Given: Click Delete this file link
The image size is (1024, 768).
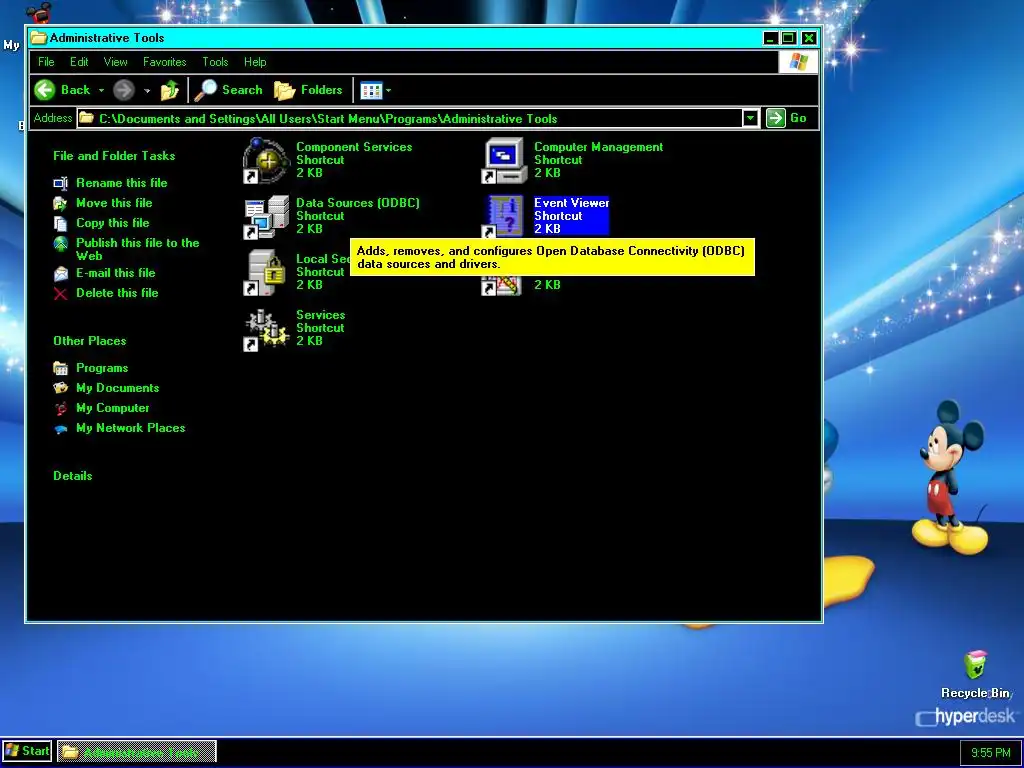Looking at the screenshot, I should pos(117,293).
